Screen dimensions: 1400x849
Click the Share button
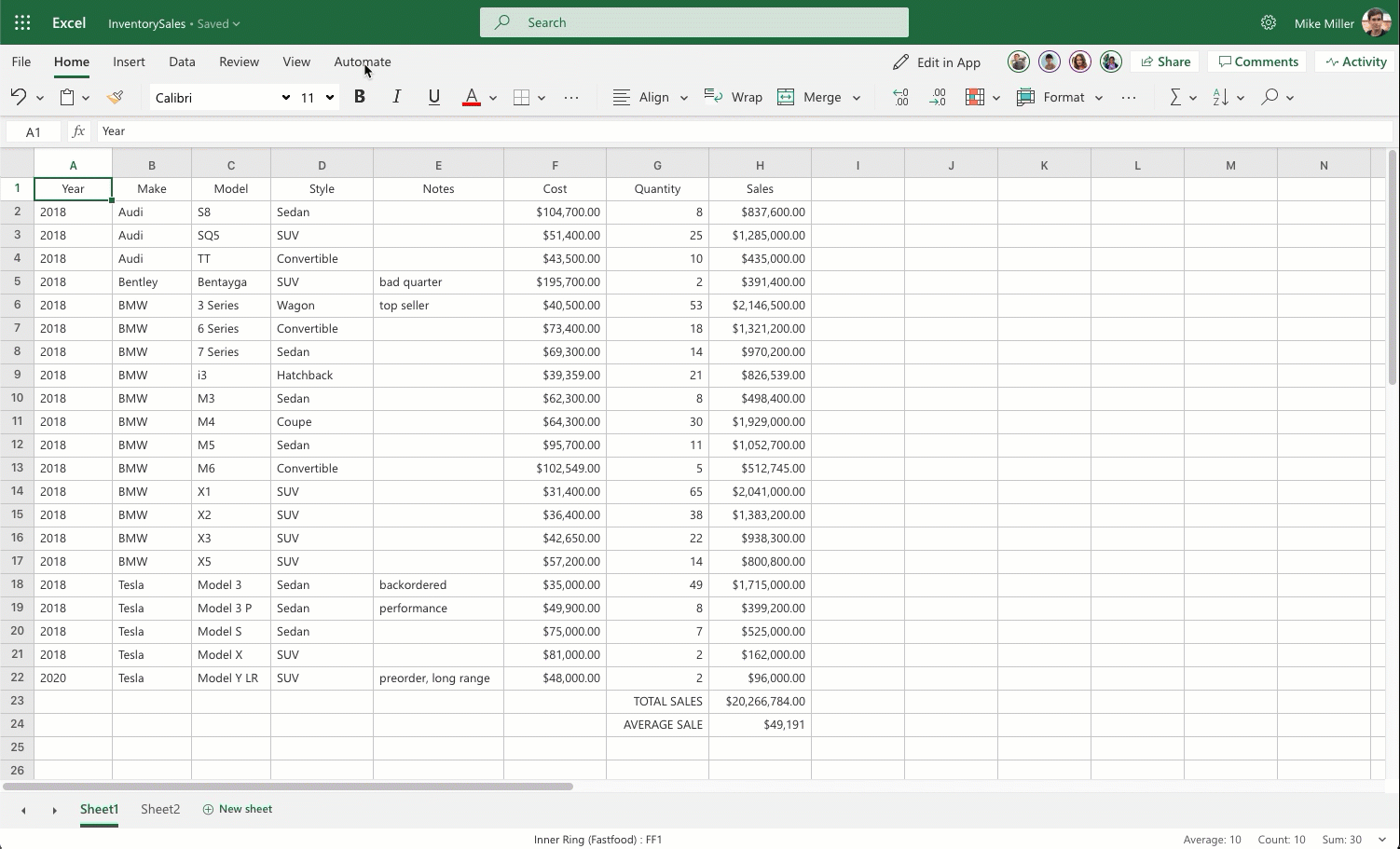tap(1164, 62)
